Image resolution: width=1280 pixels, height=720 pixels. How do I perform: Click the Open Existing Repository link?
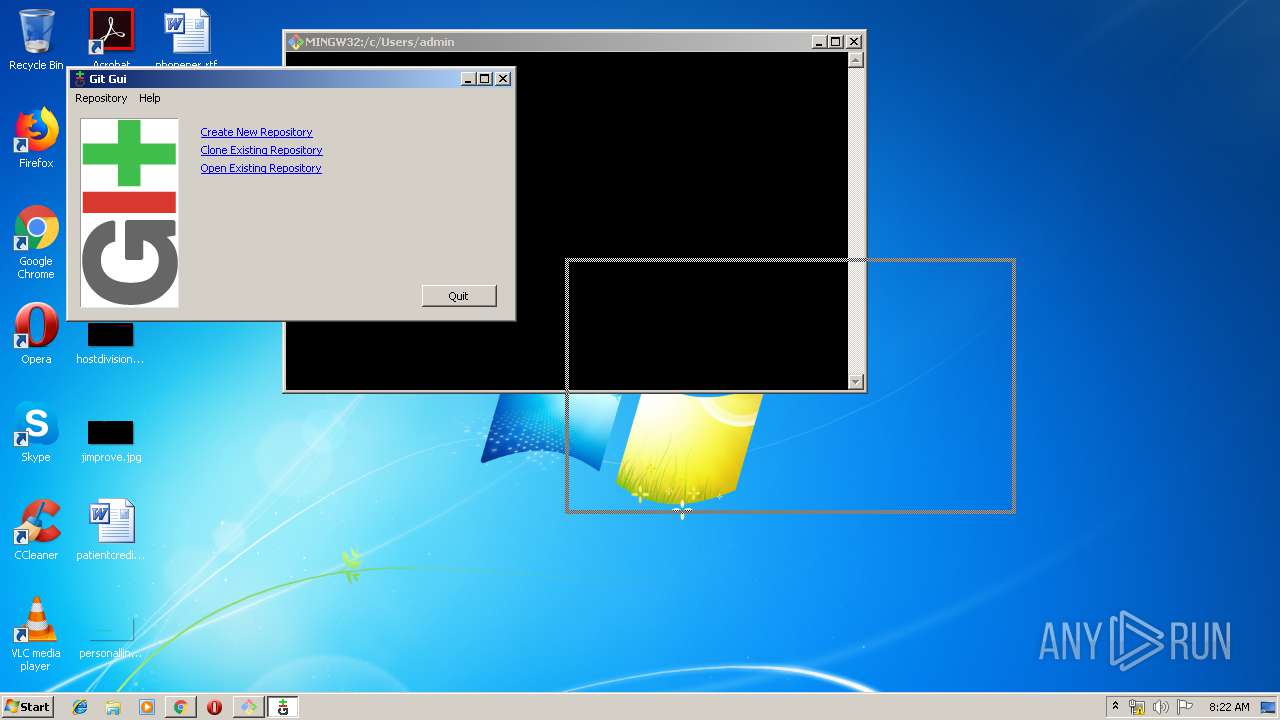(261, 168)
